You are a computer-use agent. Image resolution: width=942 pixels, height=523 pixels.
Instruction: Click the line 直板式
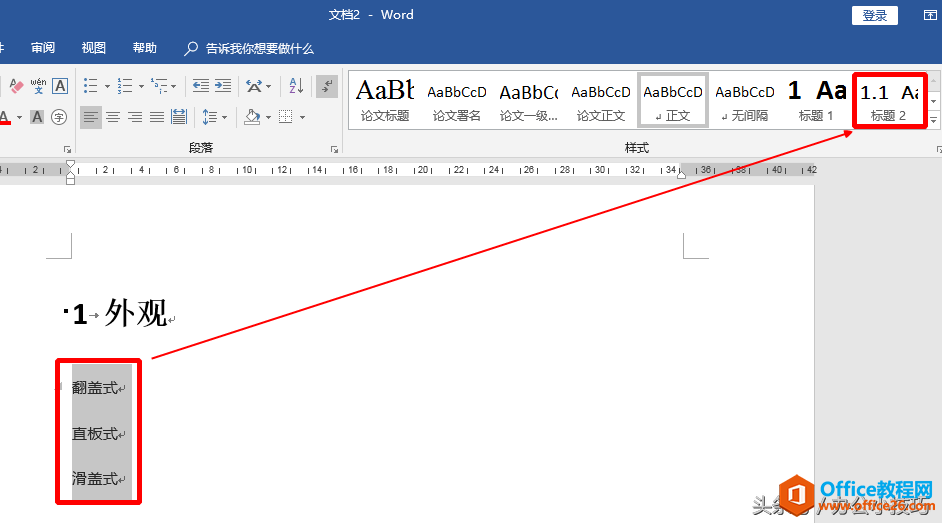(x=94, y=434)
